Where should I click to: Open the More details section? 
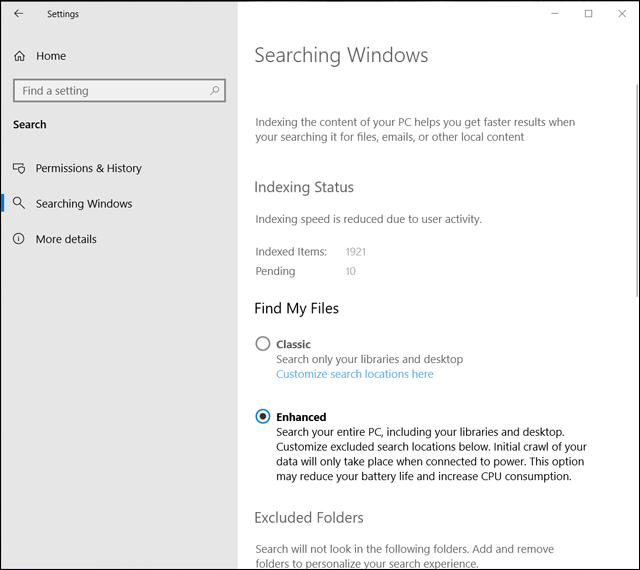66,239
